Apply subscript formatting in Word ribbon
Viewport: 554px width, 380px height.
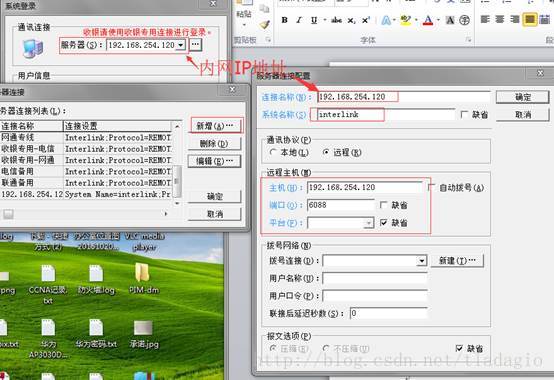coord(351,20)
